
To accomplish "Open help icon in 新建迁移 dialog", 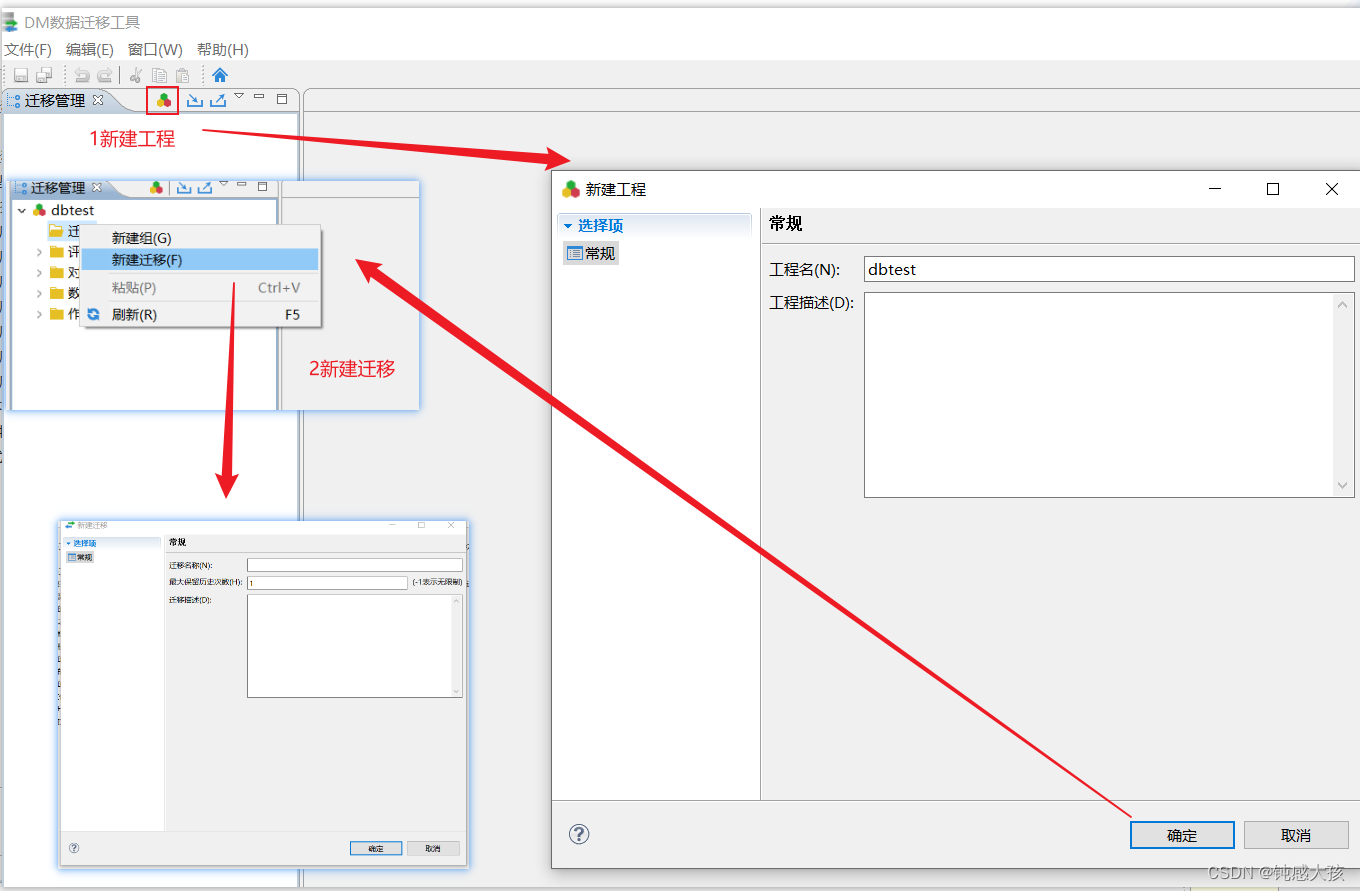I will tap(74, 848).
